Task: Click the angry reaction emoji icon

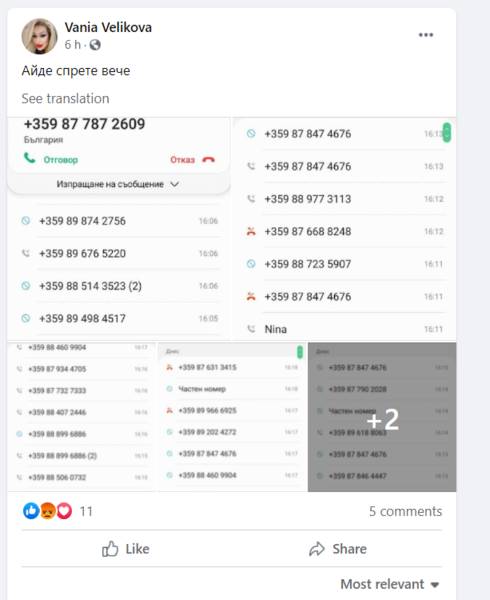Action: click(47, 511)
